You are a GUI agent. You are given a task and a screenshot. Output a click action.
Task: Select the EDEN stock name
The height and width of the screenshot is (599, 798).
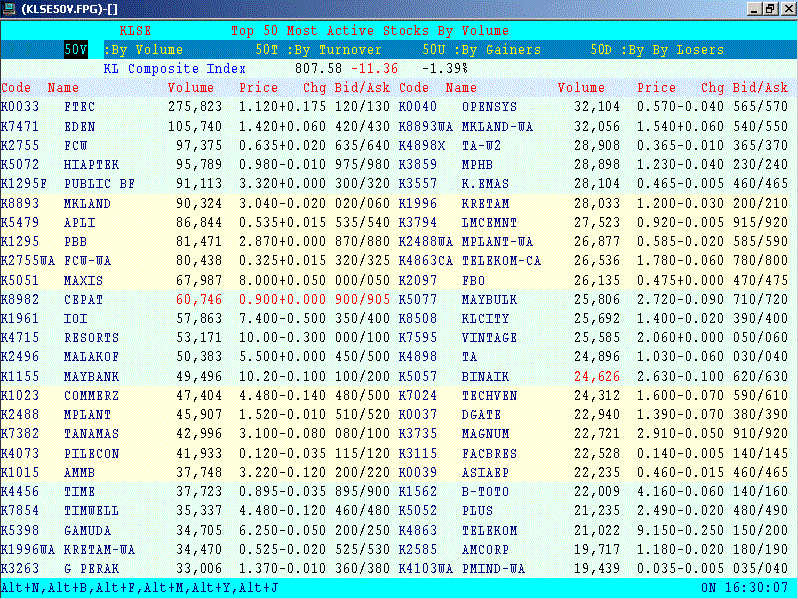[x=80, y=126]
